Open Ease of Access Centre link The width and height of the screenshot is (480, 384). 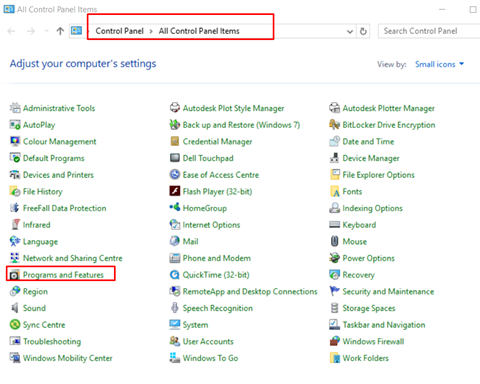[221, 175]
